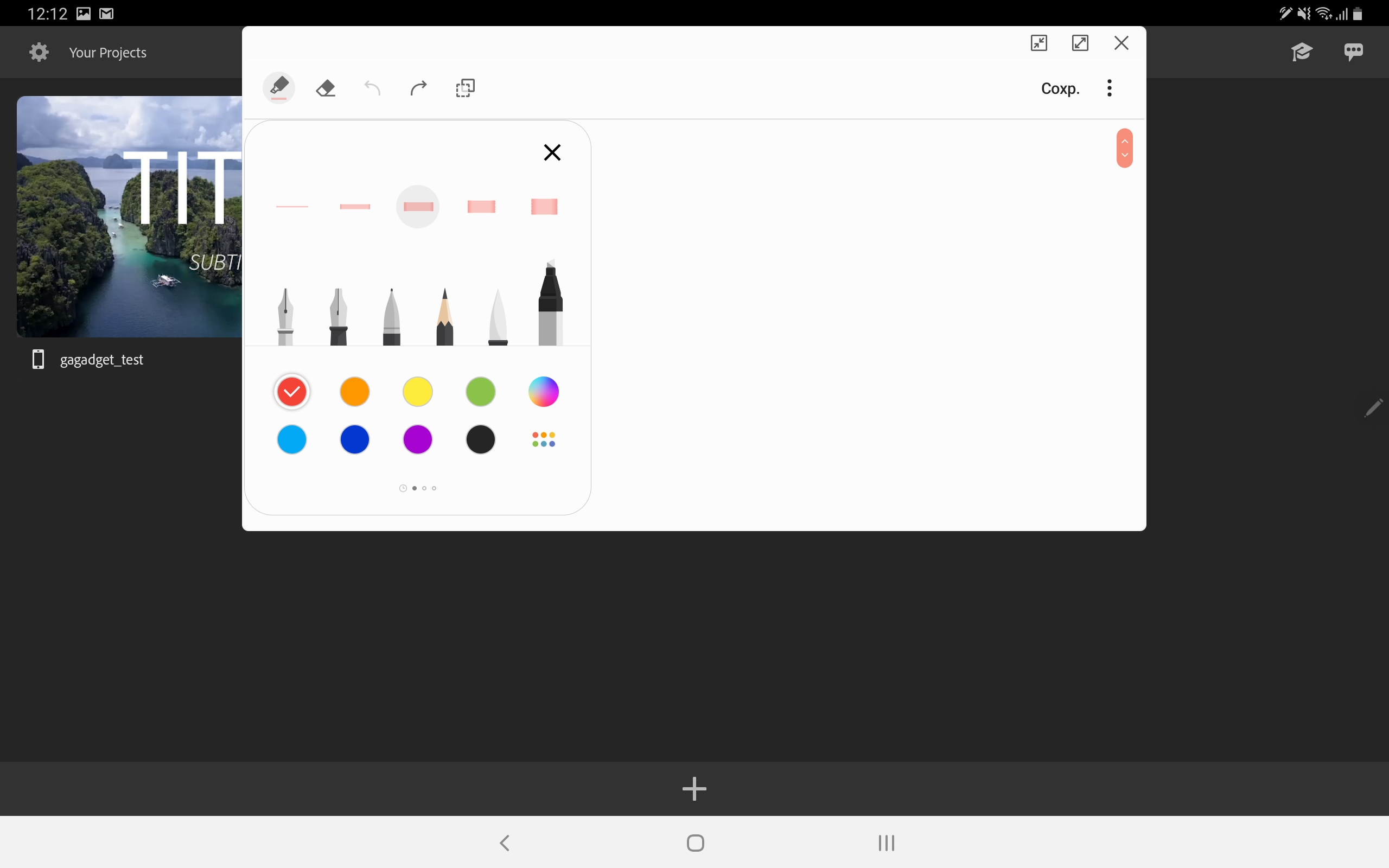Select thinnest stroke thickness
This screenshot has width=1389, height=868.
(292, 207)
